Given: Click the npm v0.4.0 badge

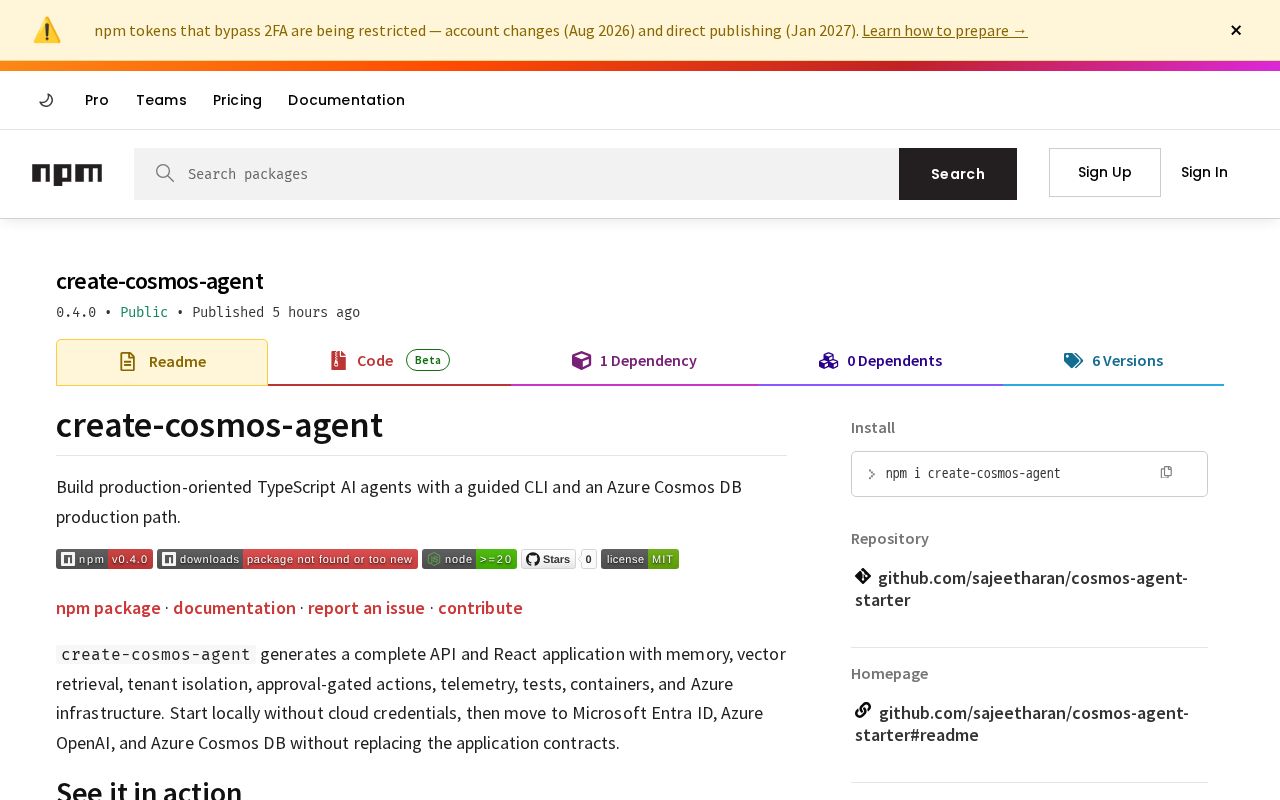Looking at the screenshot, I should click(104, 559).
